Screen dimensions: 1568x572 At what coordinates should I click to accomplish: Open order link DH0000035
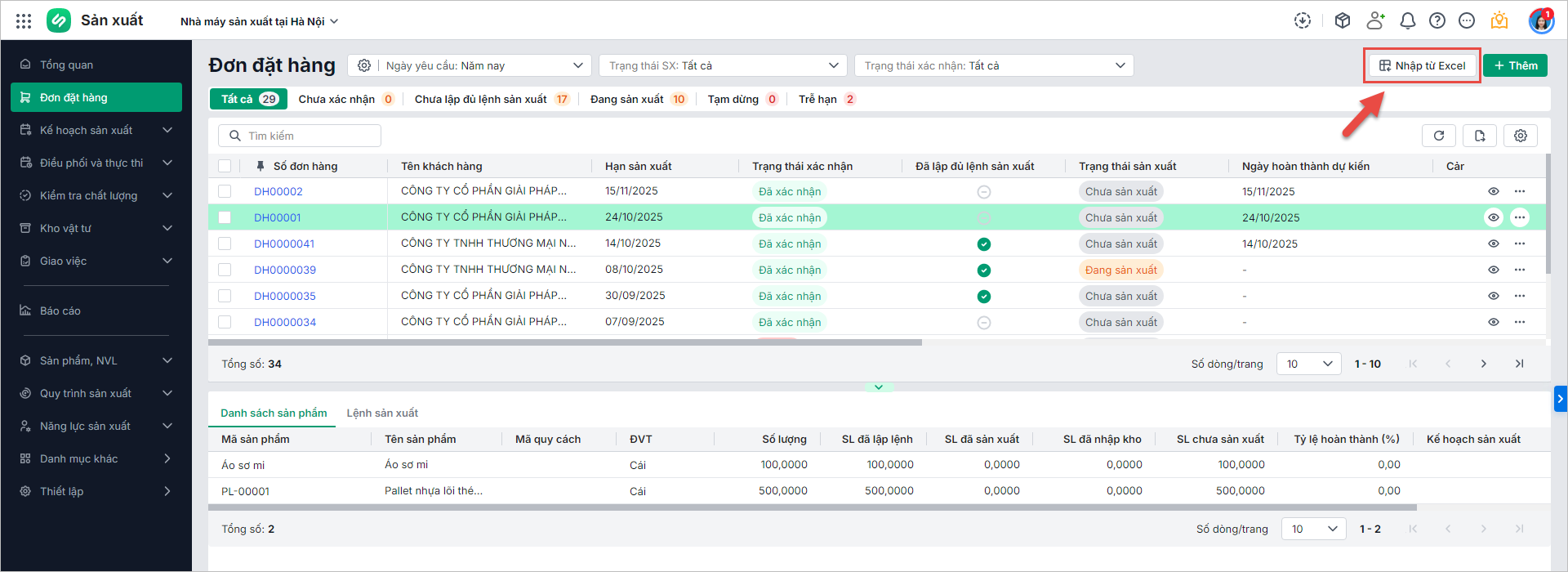(x=285, y=296)
